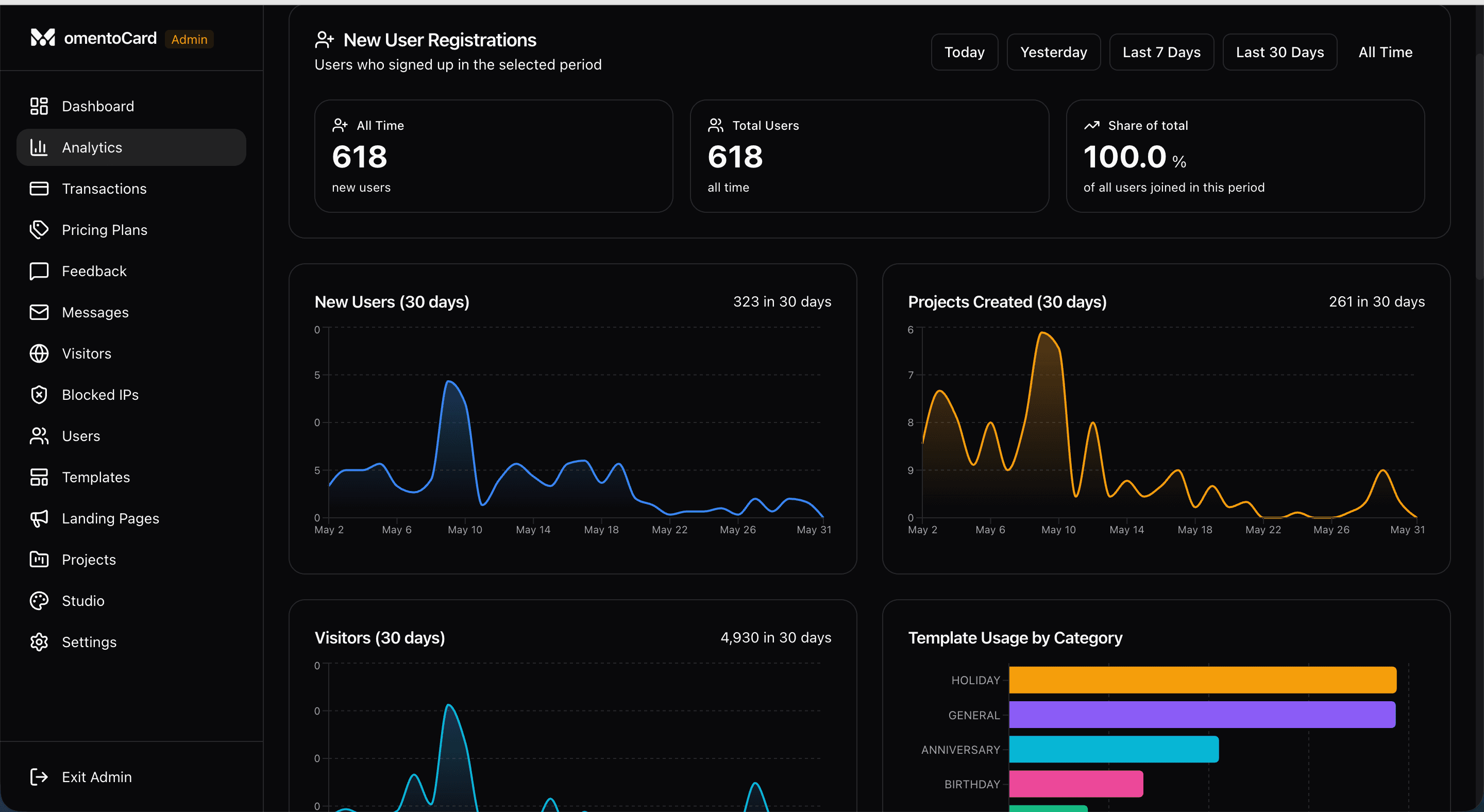The width and height of the screenshot is (1484, 812).
Task: Click the Studio palette icon
Action: click(39, 601)
